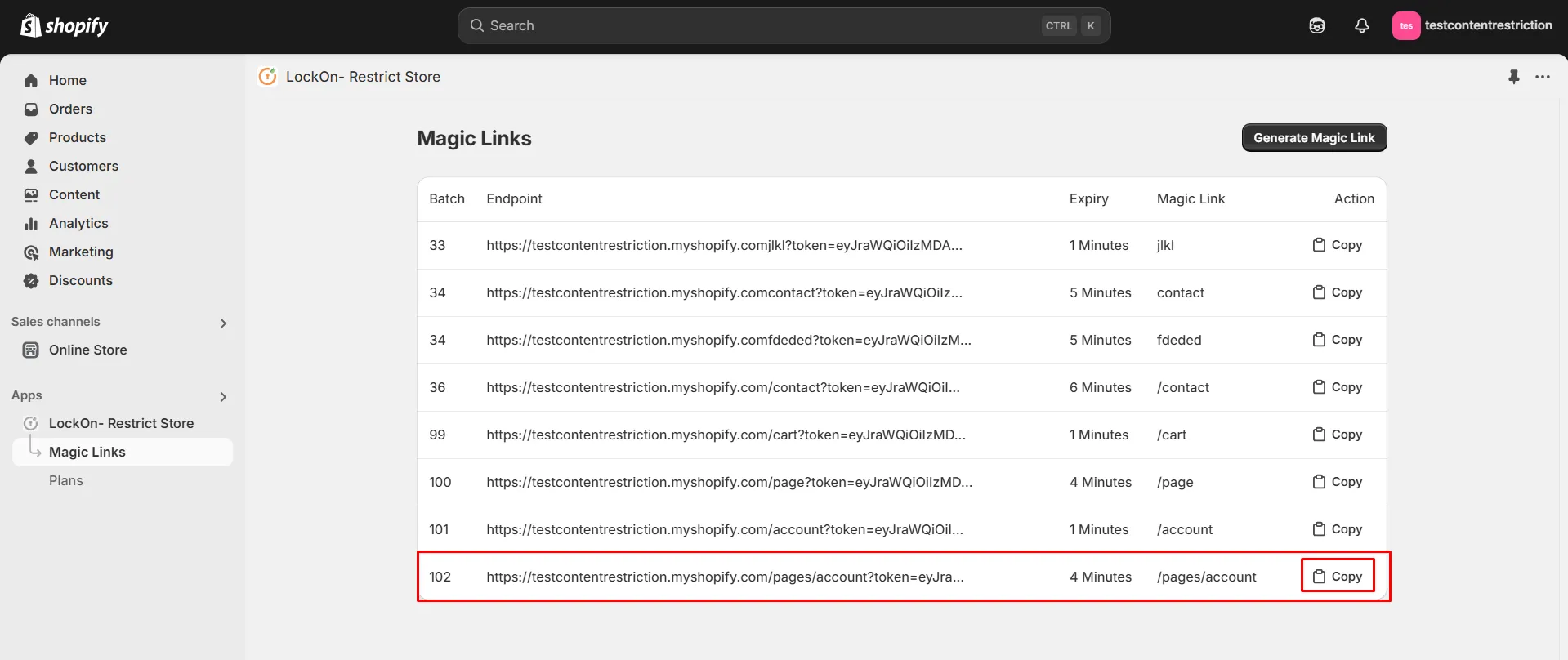Screen dimensions: 1568x660
Task: Click the Marketing target icon
Action: [31, 252]
